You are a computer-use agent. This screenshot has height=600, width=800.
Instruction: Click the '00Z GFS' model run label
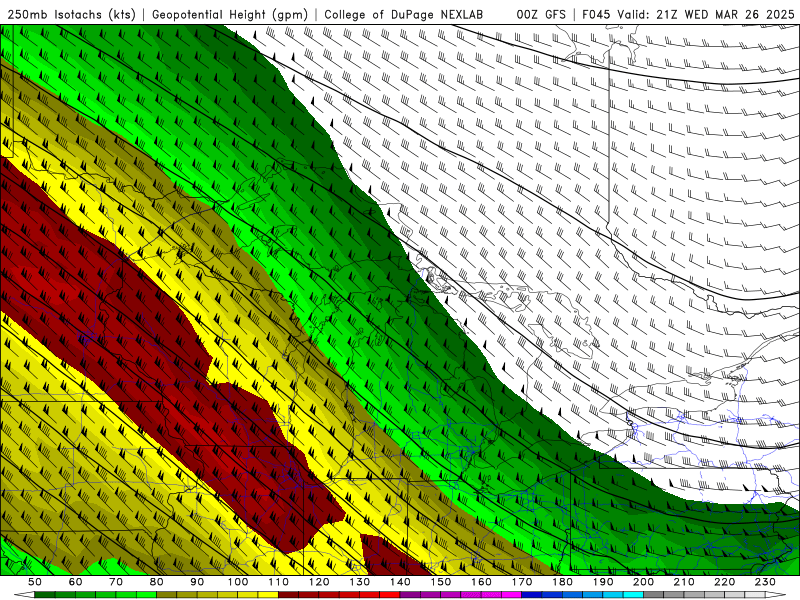[541, 15]
